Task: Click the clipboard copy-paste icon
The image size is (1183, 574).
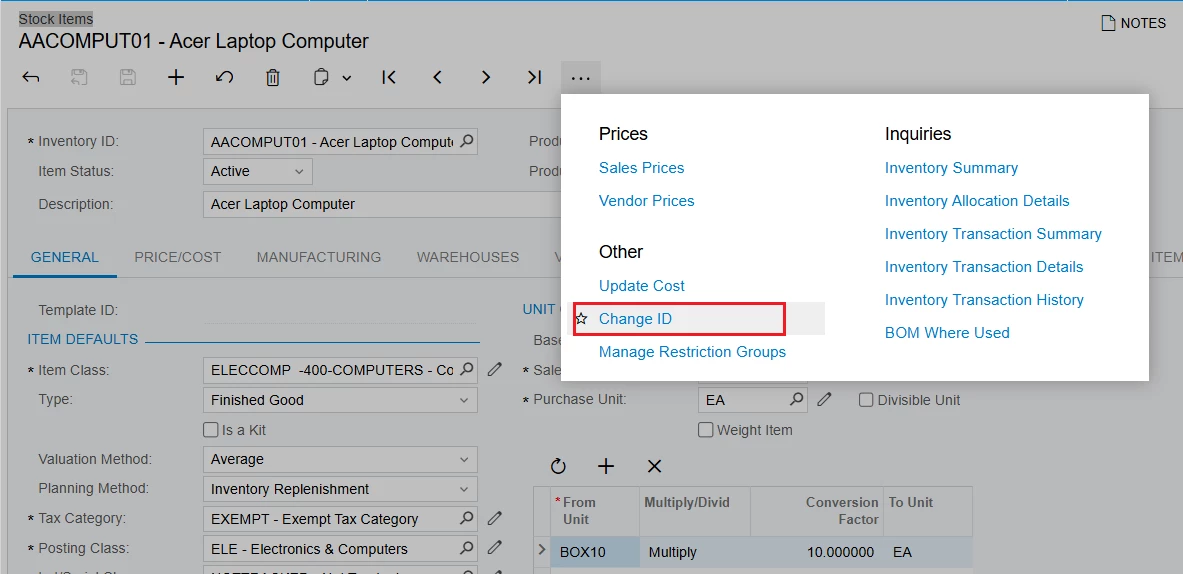Action: tap(321, 77)
